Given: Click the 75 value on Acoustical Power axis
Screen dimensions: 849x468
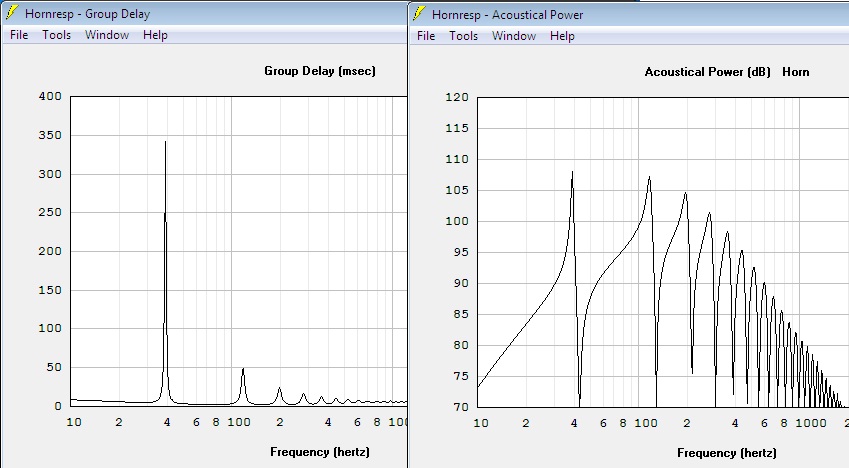Looking at the screenshot, I should point(461,376).
